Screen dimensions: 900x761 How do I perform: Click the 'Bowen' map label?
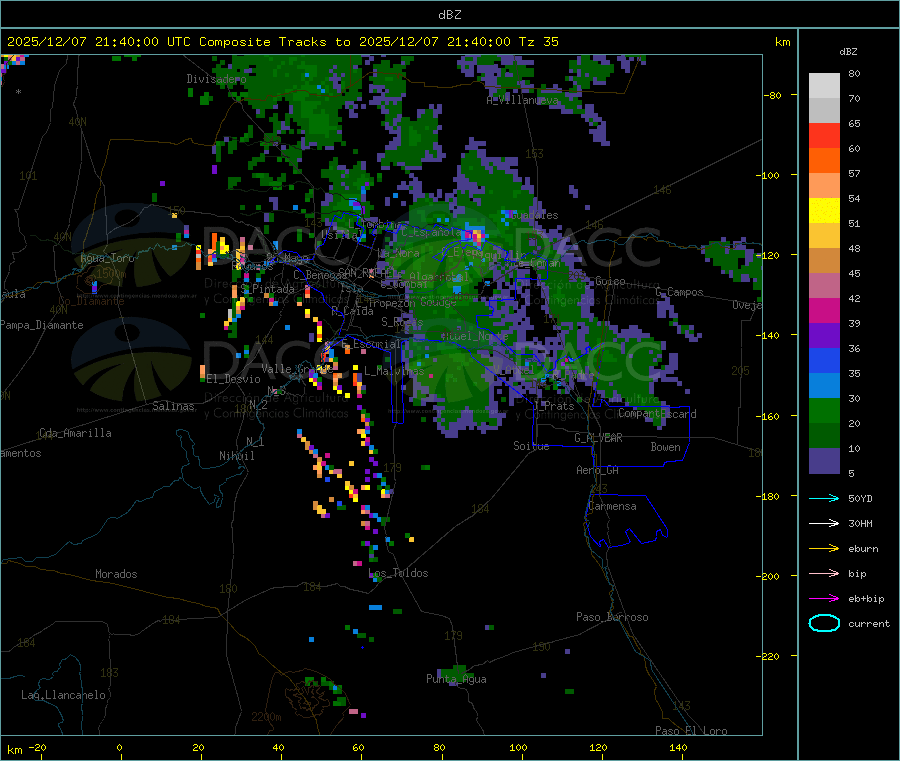(665, 446)
